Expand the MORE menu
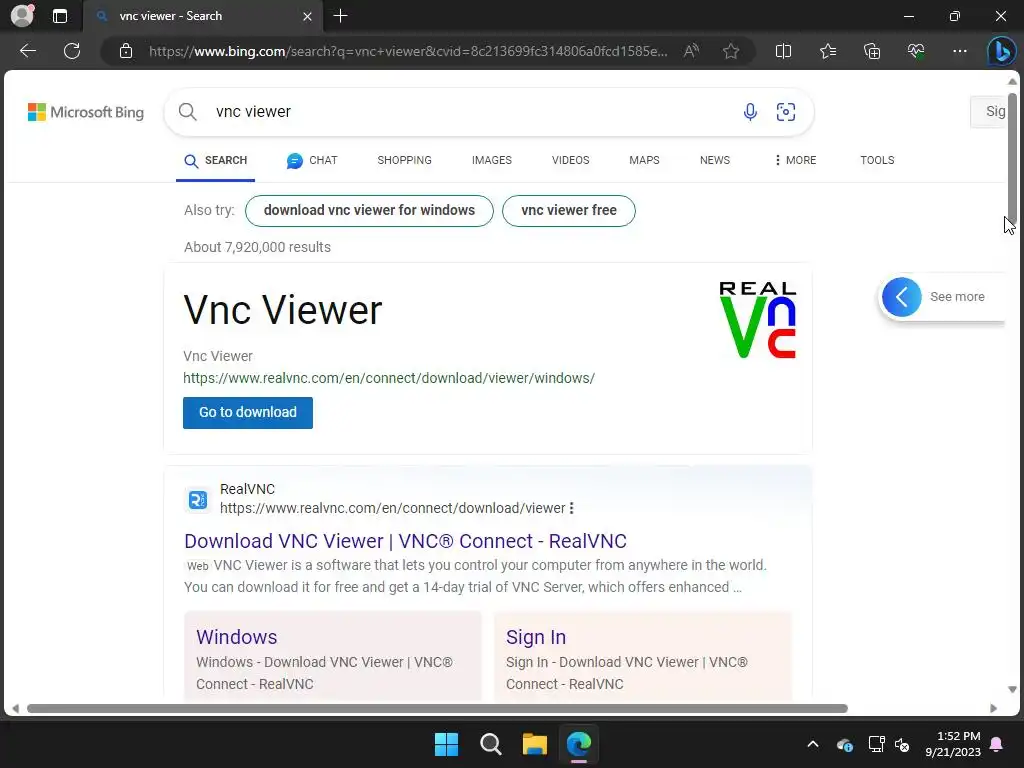The height and width of the screenshot is (768, 1024). (795, 161)
